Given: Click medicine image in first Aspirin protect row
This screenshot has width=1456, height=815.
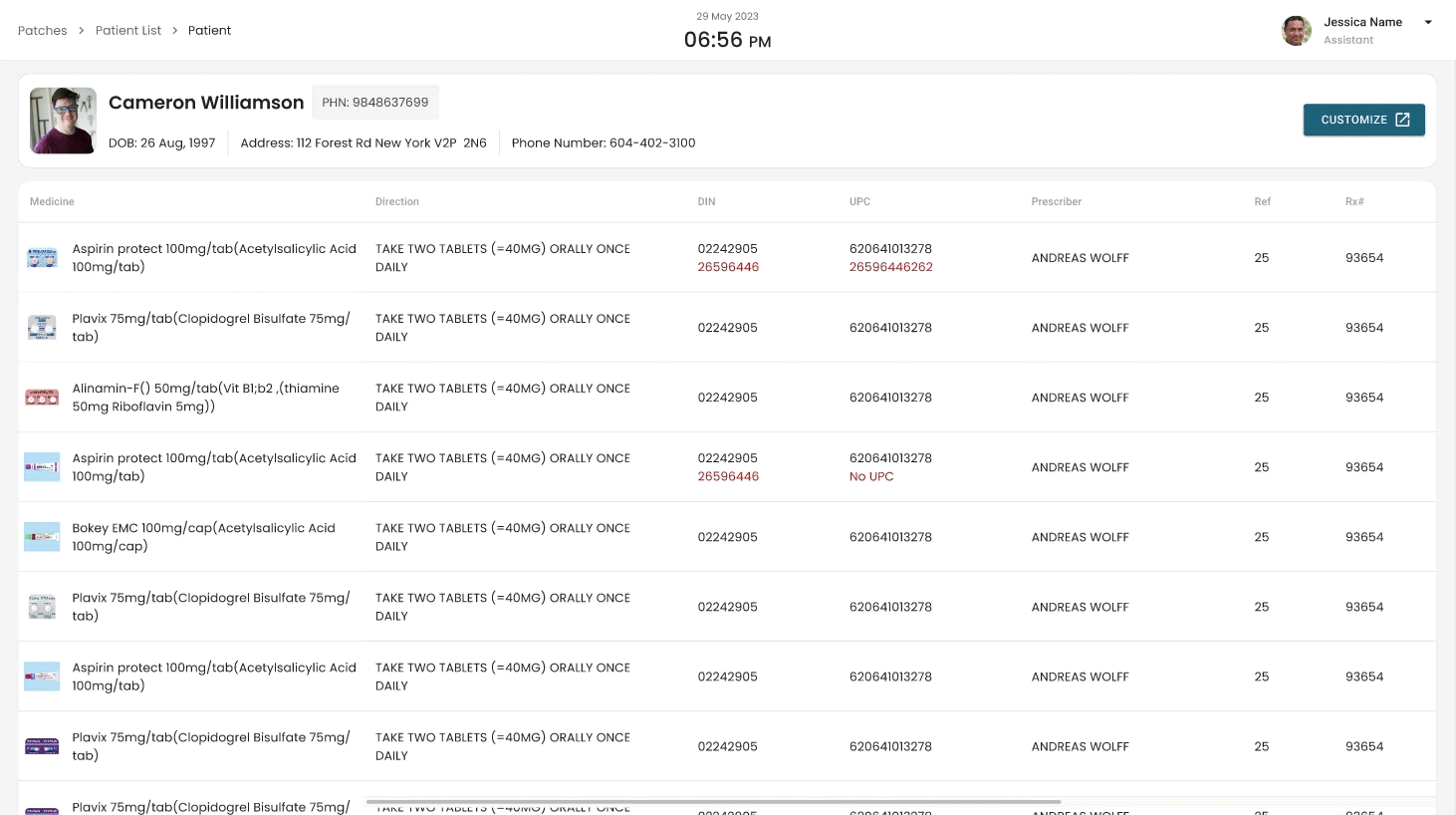Looking at the screenshot, I should pos(42,258).
